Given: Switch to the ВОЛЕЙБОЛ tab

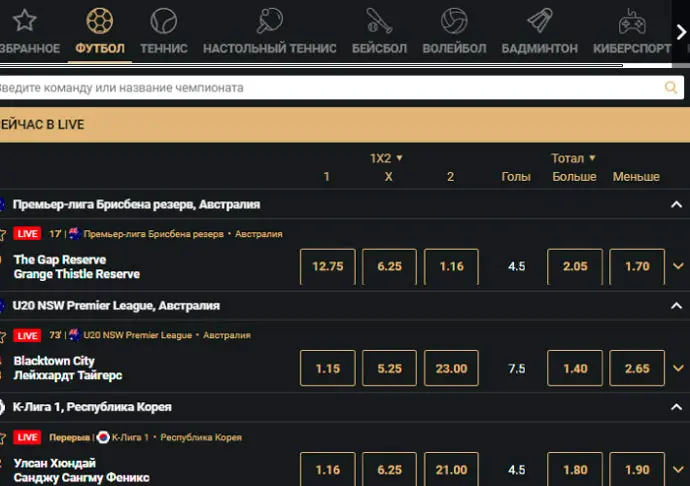Looking at the screenshot, I should (454, 48).
